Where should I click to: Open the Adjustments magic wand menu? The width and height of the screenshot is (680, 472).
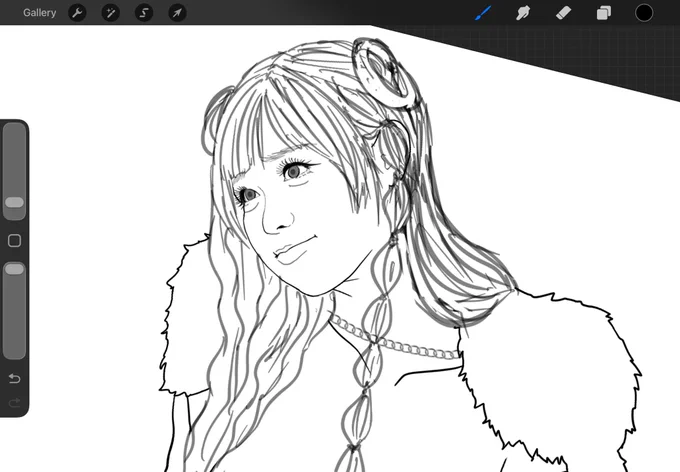pos(111,13)
